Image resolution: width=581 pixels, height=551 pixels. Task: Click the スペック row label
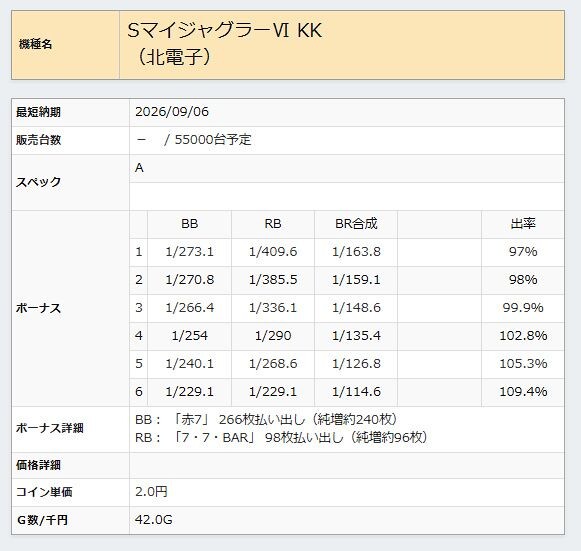pos(38,182)
